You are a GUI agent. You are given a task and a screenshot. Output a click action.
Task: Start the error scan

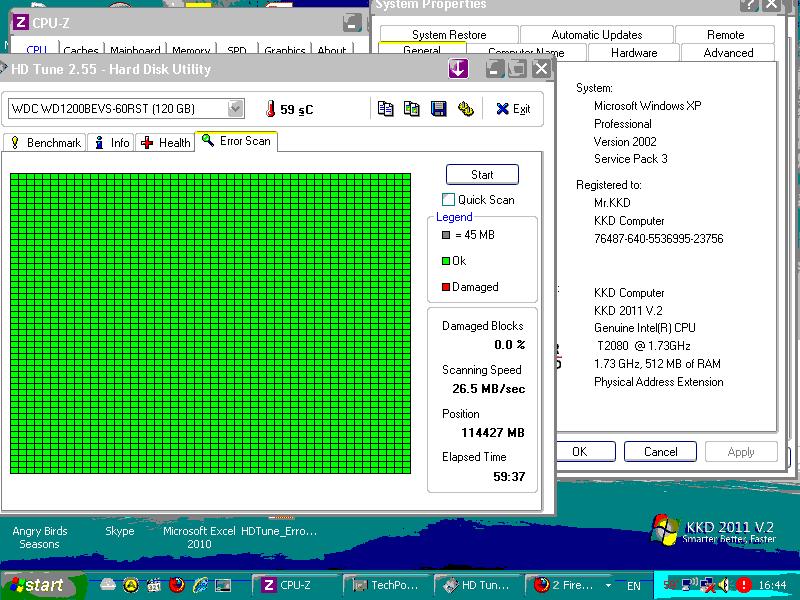(482, 174)
